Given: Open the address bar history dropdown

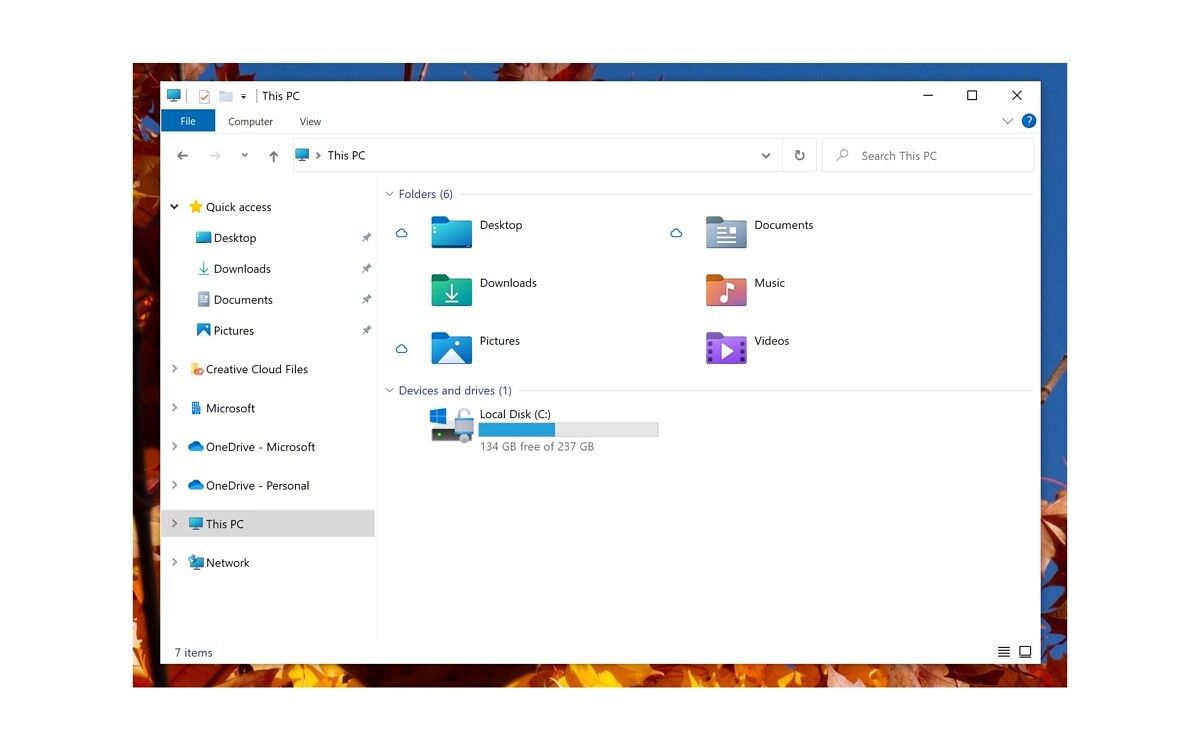Looking at the screenshot, I should [x=765, y=156].
